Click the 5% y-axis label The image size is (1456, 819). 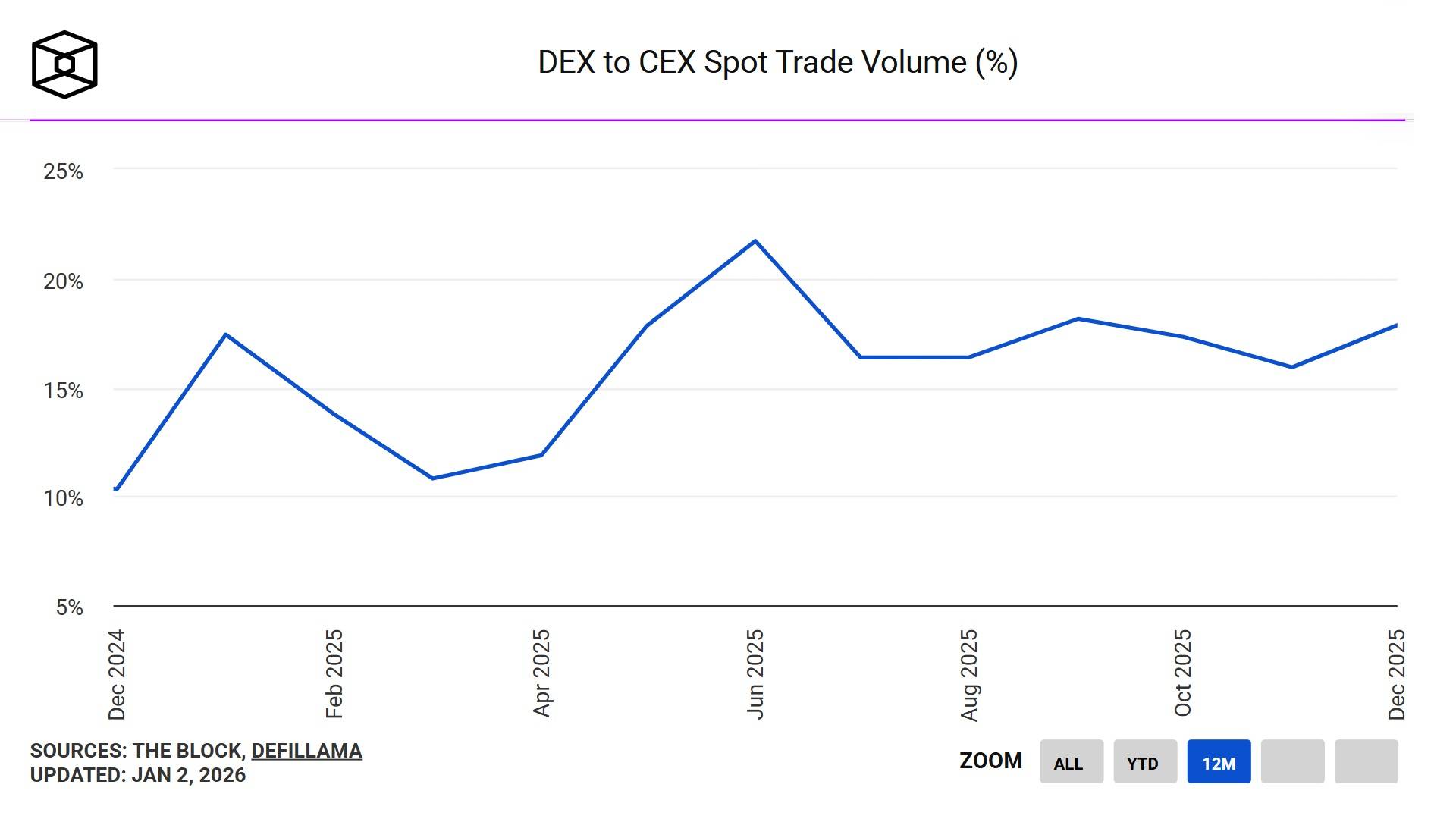pyautogui.click(x=69, y=607)
